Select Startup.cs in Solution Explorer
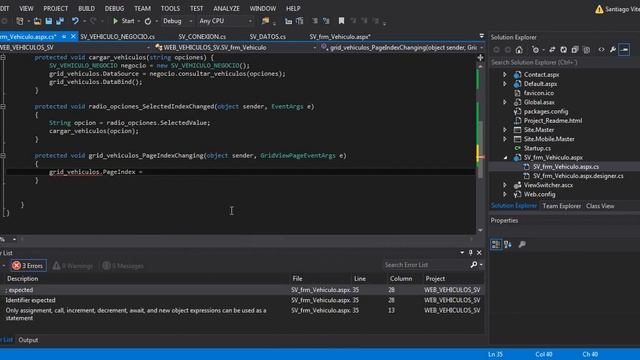 point(537,148)
